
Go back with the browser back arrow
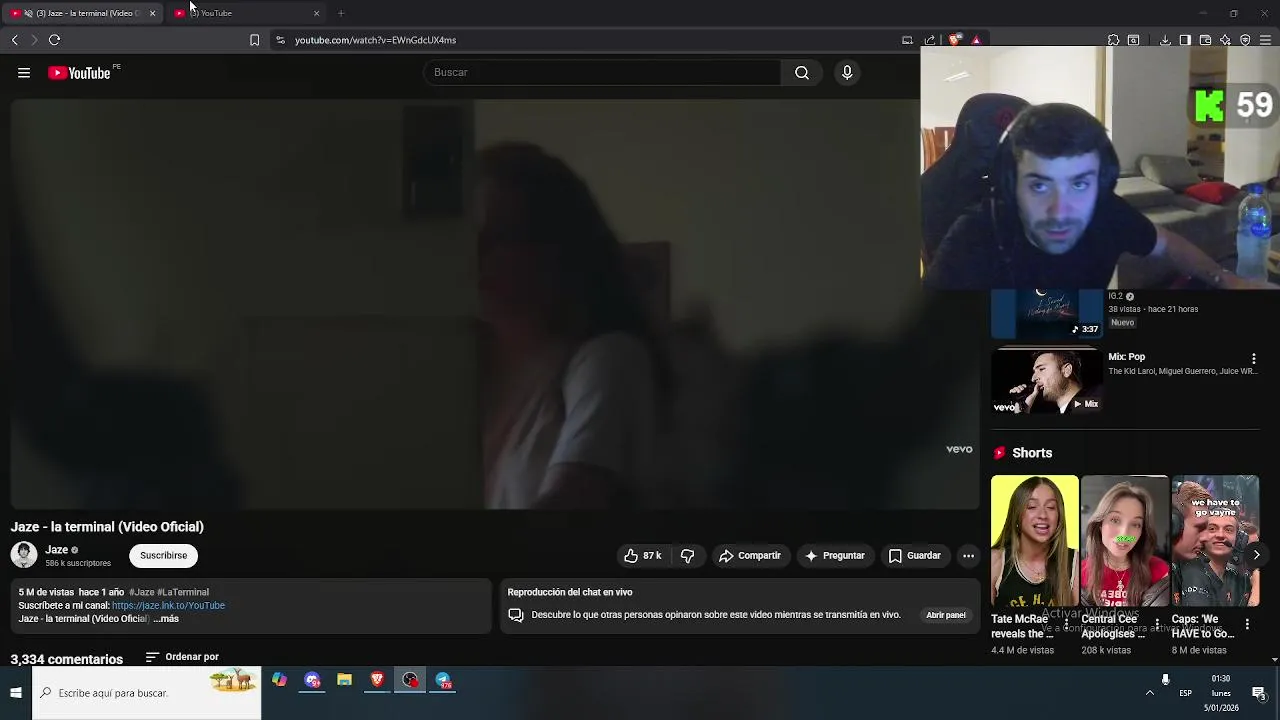pyautogui.click(x=14, y=40)
